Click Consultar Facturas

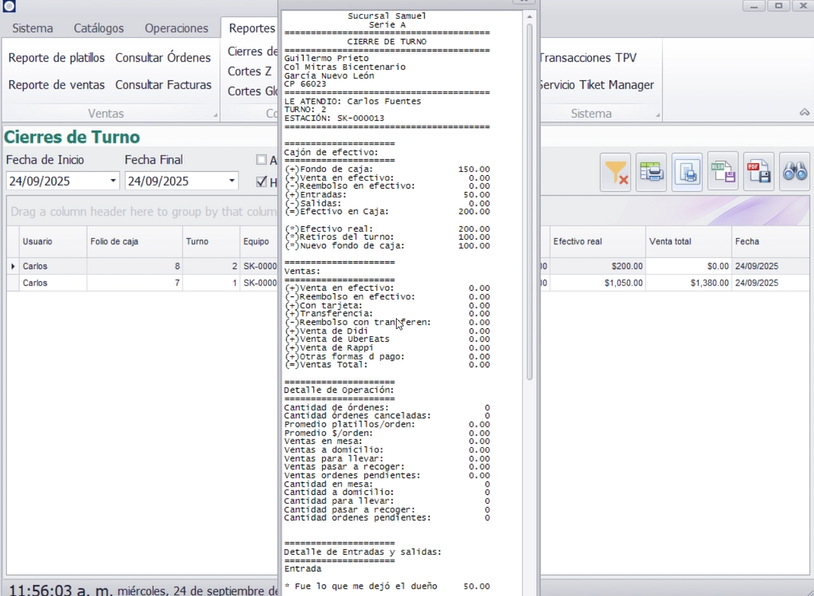(x=163, y=85)
